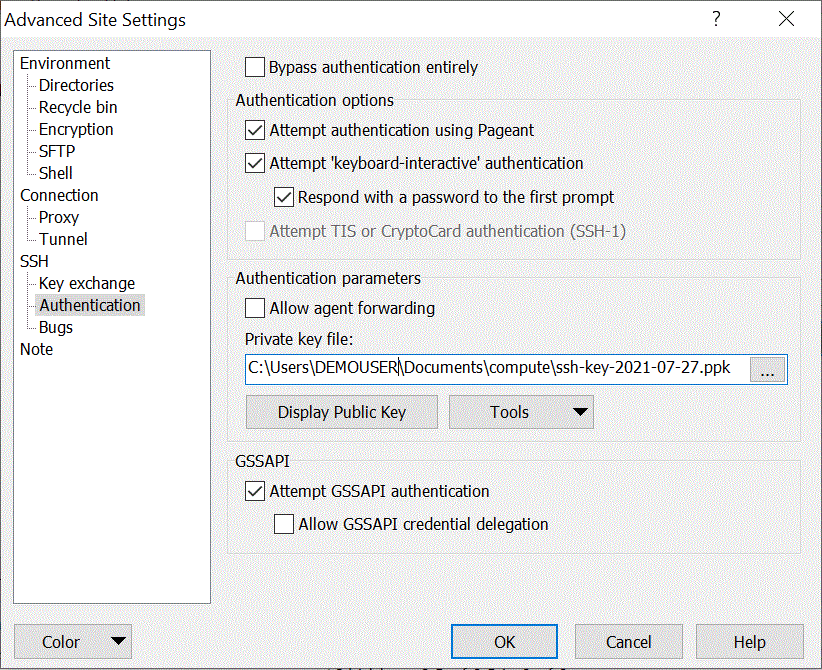Open the Tools dropdown menu

pos(521,411)
